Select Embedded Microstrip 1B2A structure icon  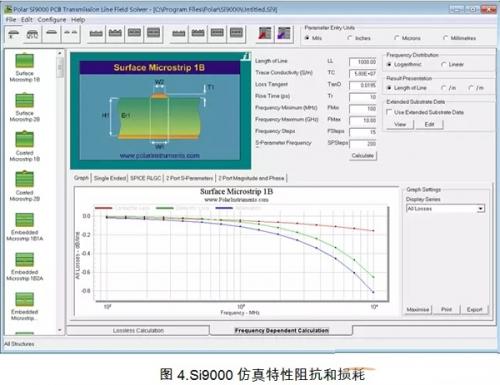pos(25,260)
